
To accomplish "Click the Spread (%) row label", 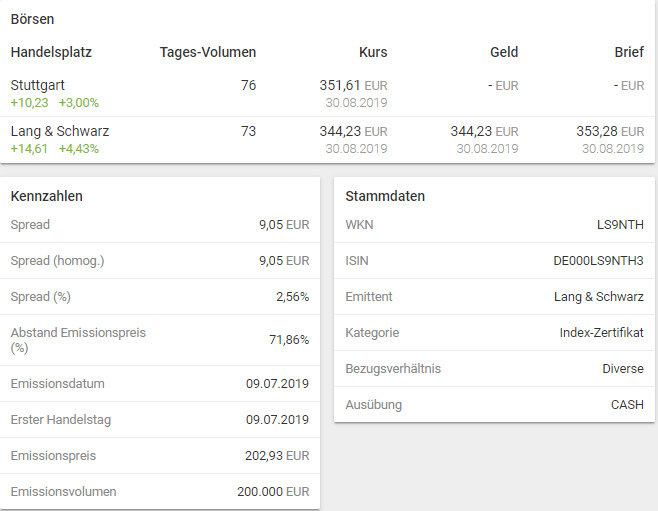I will (40, 297).
